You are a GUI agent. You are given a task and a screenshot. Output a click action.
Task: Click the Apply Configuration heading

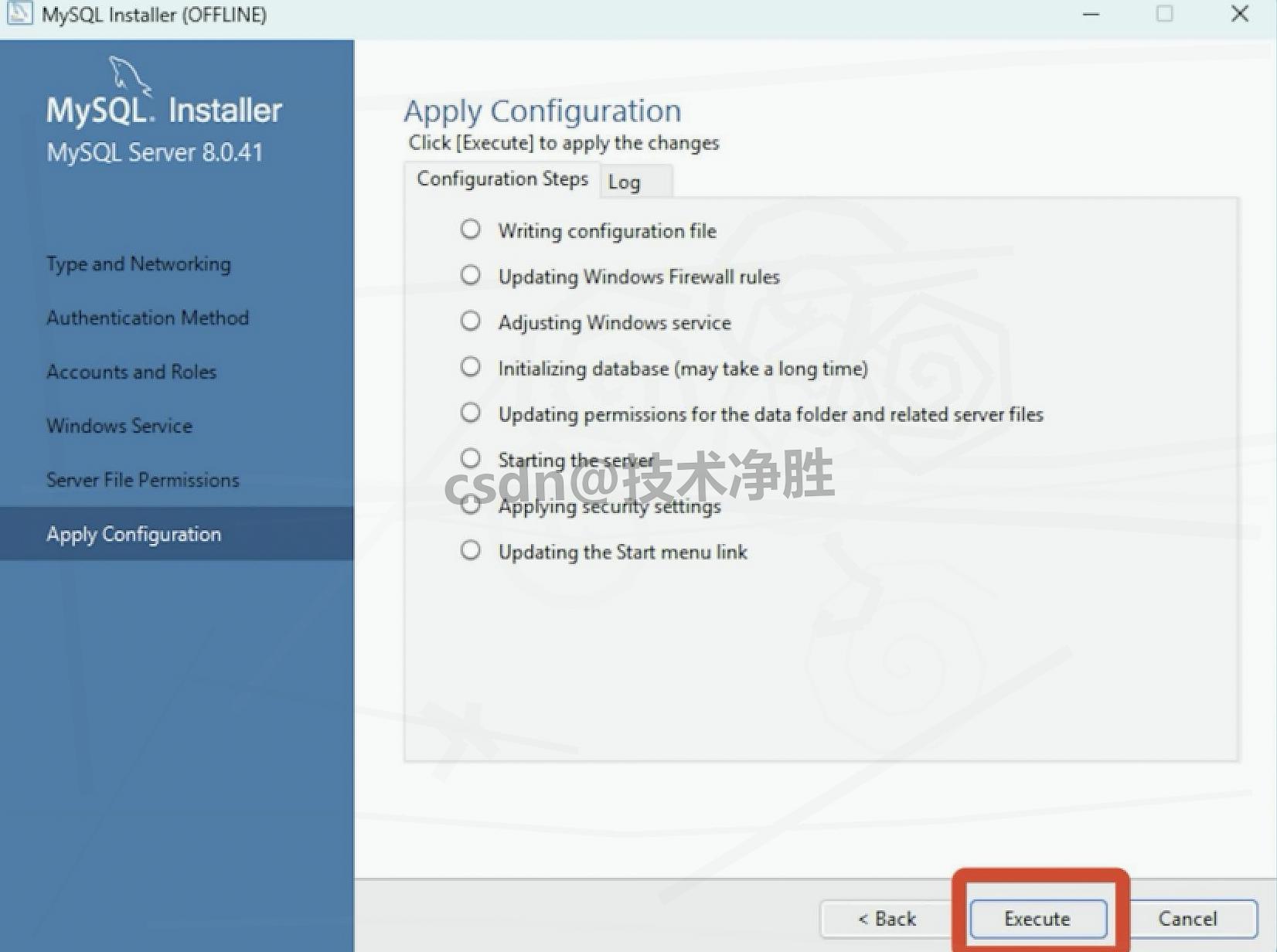pos(543,111)
